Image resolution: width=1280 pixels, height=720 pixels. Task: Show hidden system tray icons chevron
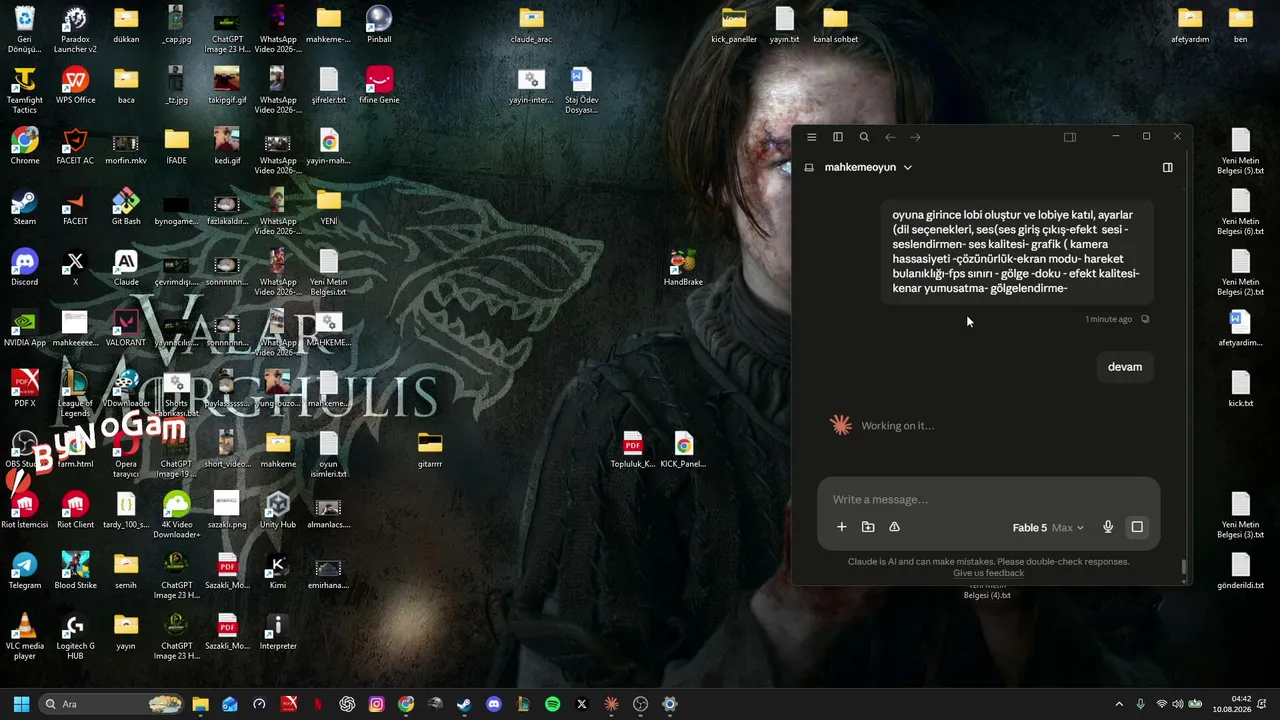tap(1119, 704)
